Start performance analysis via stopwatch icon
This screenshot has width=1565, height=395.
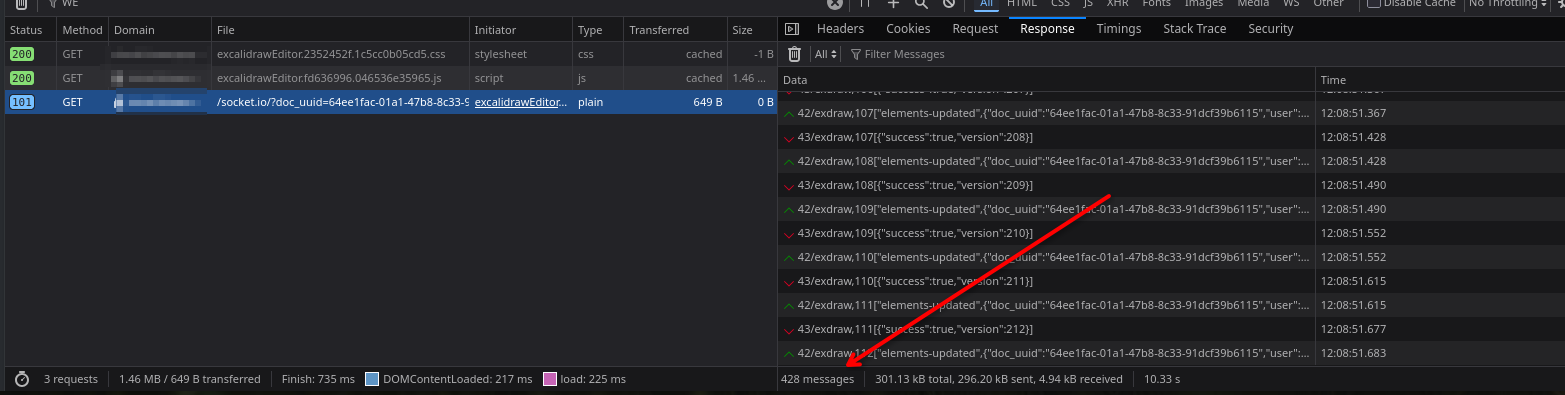[x=22, y=379]
